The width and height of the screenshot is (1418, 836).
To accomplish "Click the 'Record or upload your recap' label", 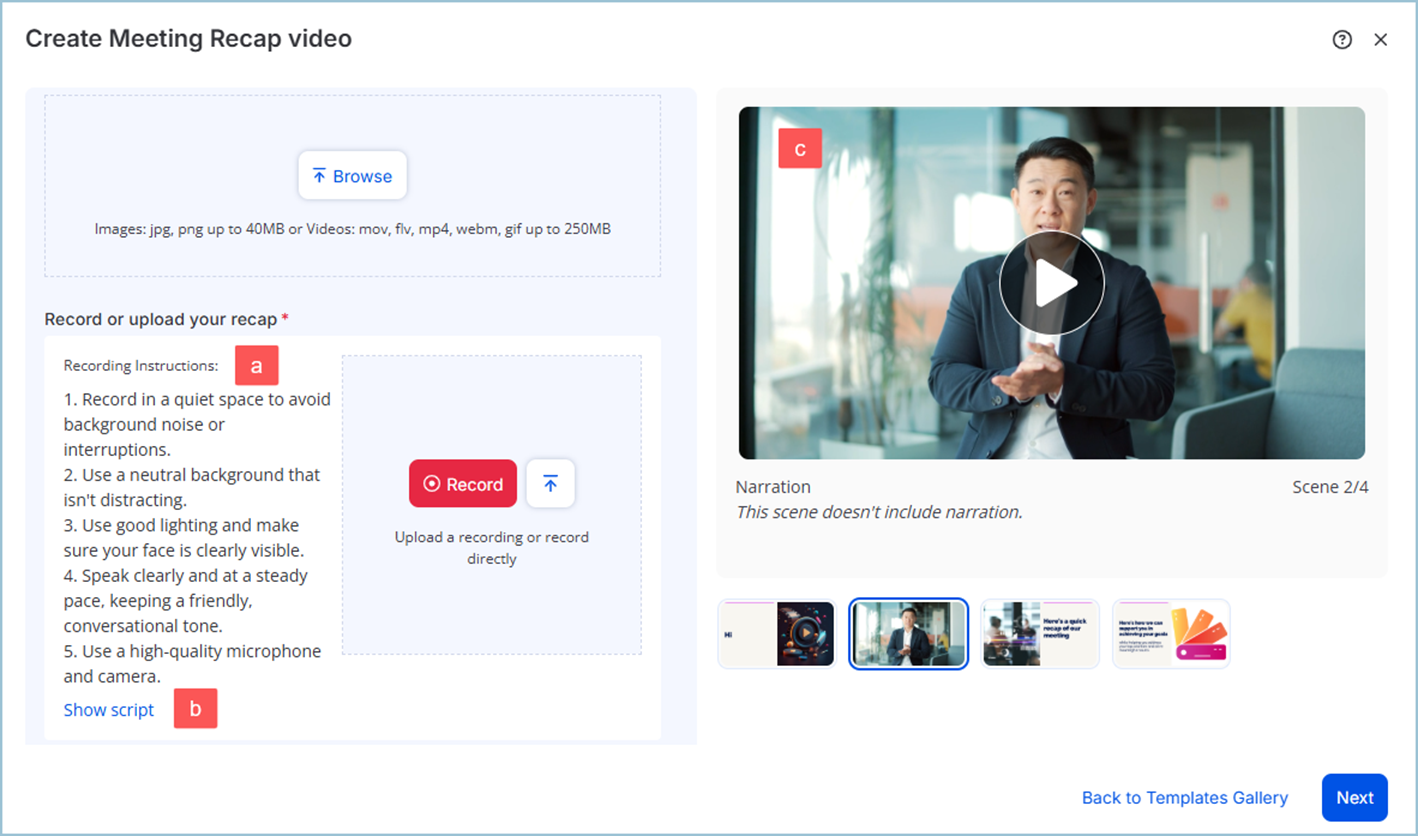I will (x=160, y=320).
